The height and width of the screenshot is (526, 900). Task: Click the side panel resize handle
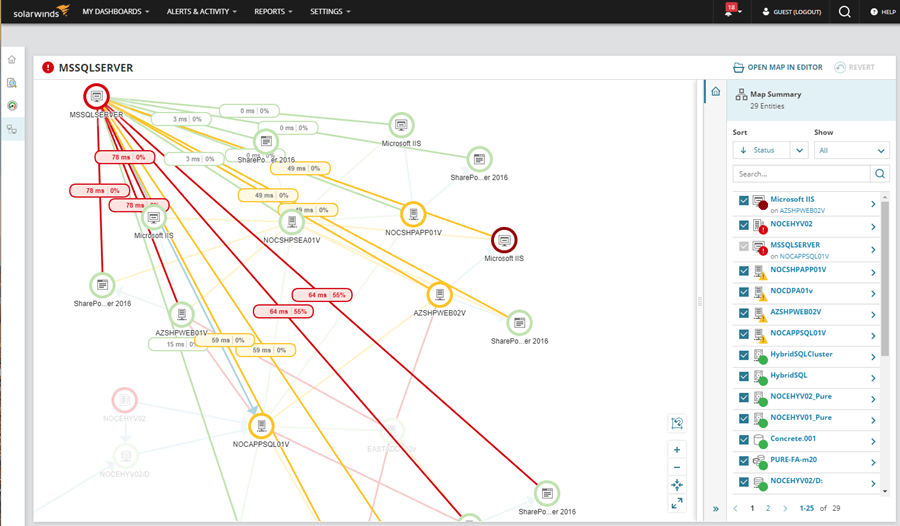pyautogui.click(x=700, y=301)
